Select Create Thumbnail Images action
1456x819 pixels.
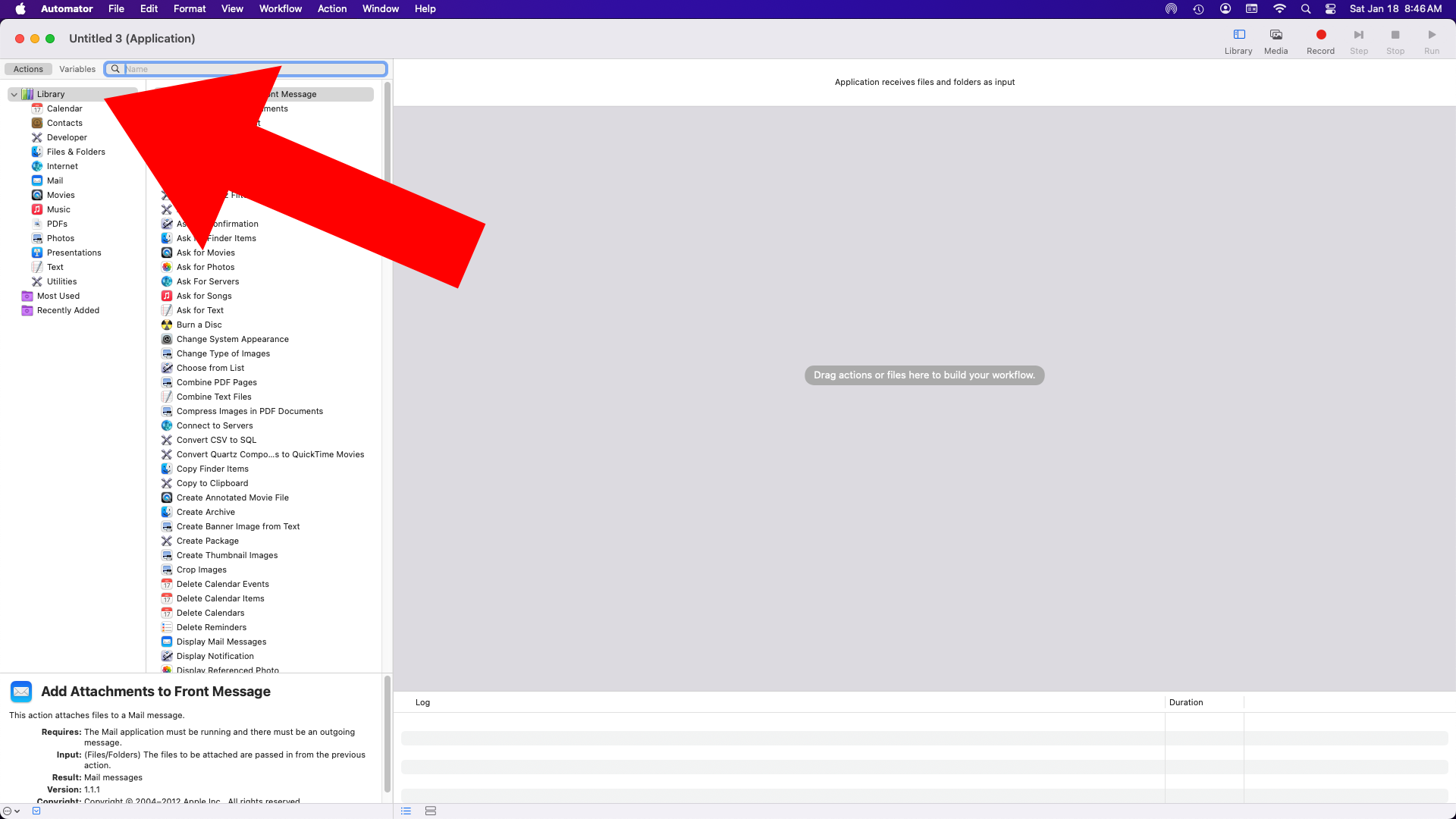point(227,555)
